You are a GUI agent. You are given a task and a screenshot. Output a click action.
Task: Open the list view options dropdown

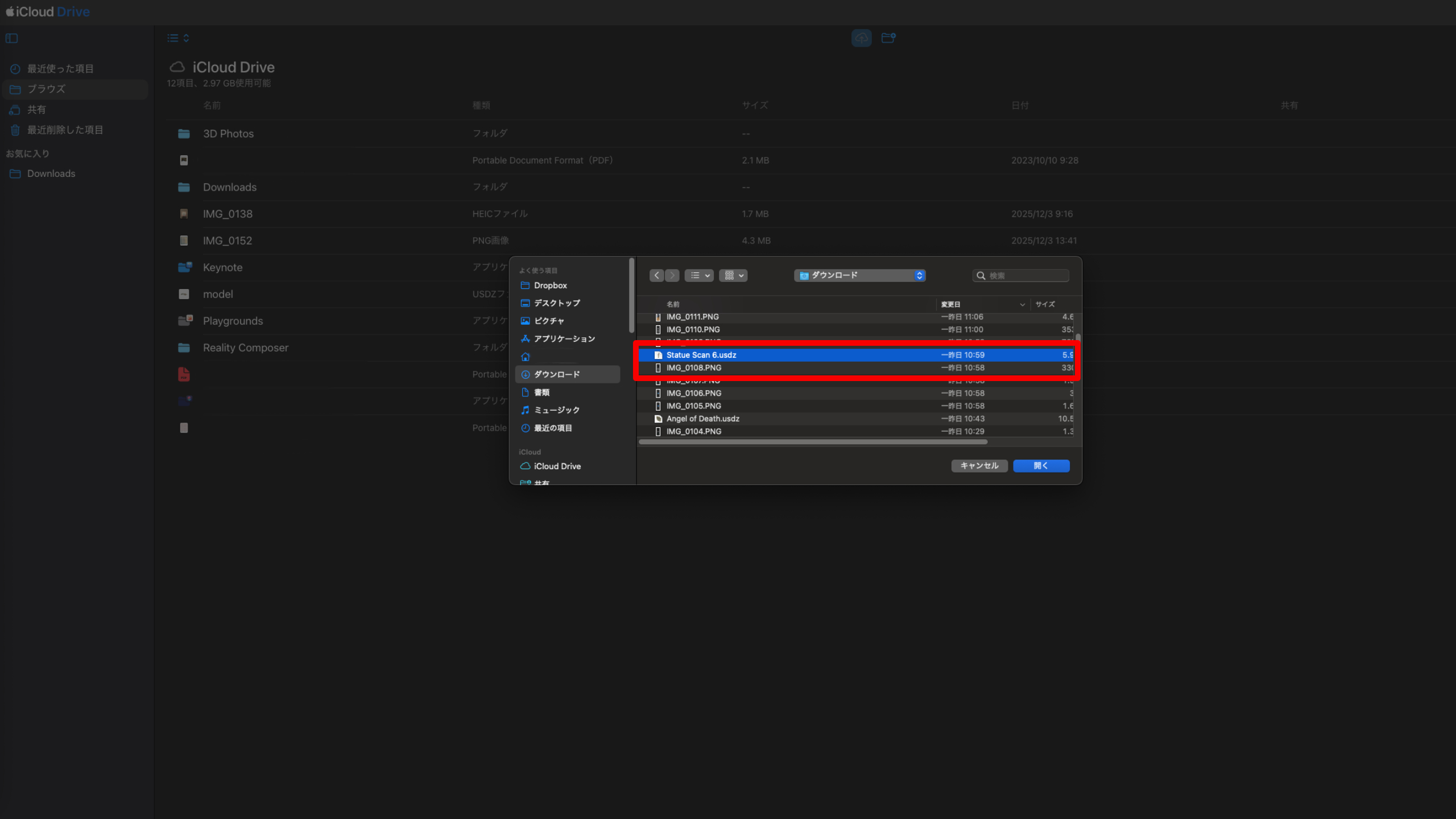[x=698, y=275]
